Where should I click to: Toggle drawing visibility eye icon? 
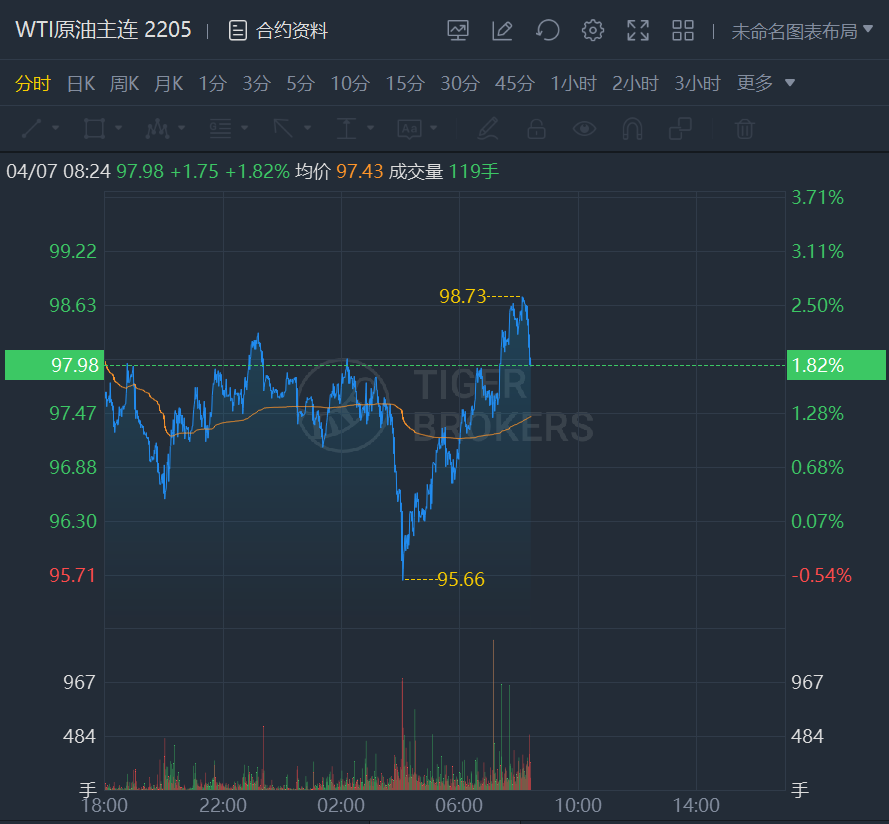point(584,129)
